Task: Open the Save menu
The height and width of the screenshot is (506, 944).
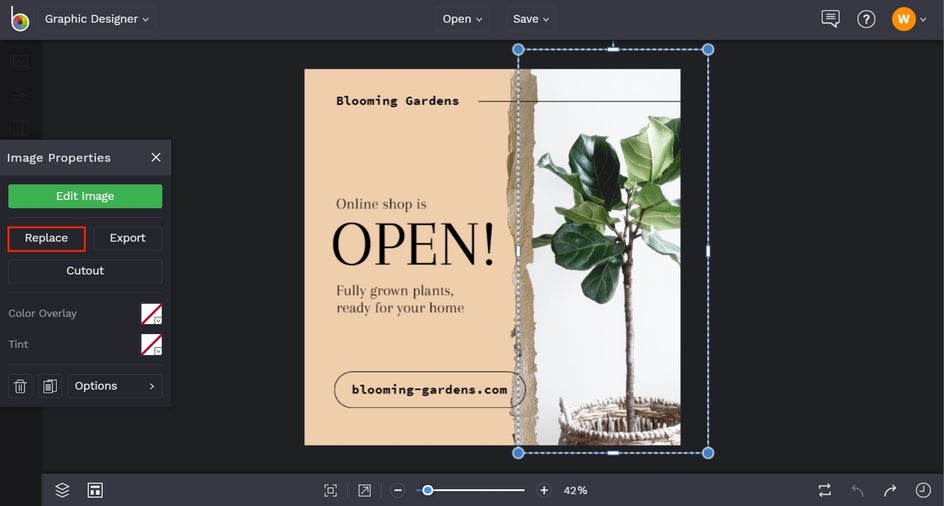Action: (531, 19)
